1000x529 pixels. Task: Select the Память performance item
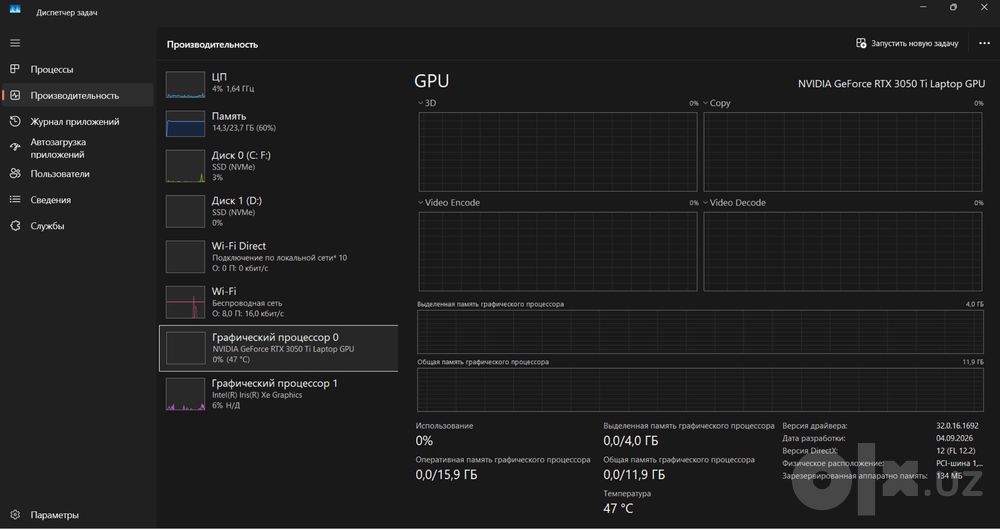(x=278, y=122)
